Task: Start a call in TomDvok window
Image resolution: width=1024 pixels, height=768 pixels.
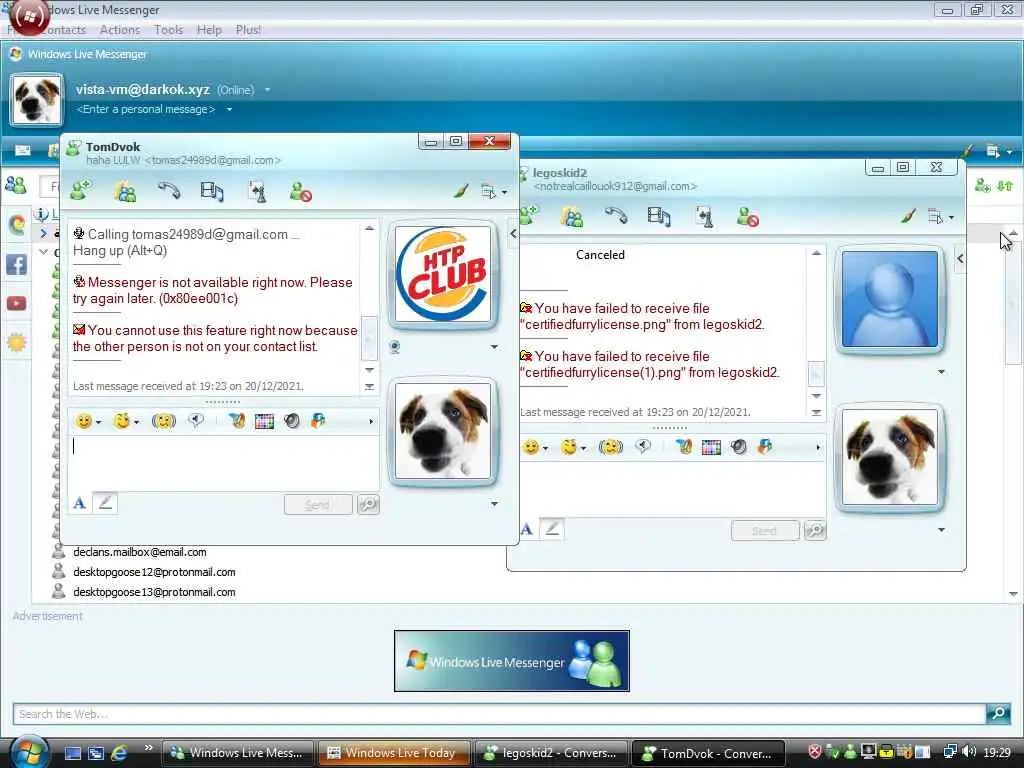Action: coord(168,191)
